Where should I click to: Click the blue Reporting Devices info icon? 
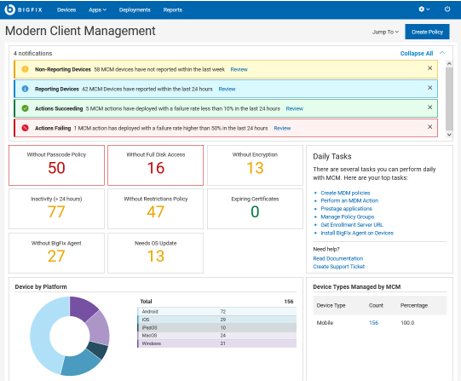click(x=25, y=89)
